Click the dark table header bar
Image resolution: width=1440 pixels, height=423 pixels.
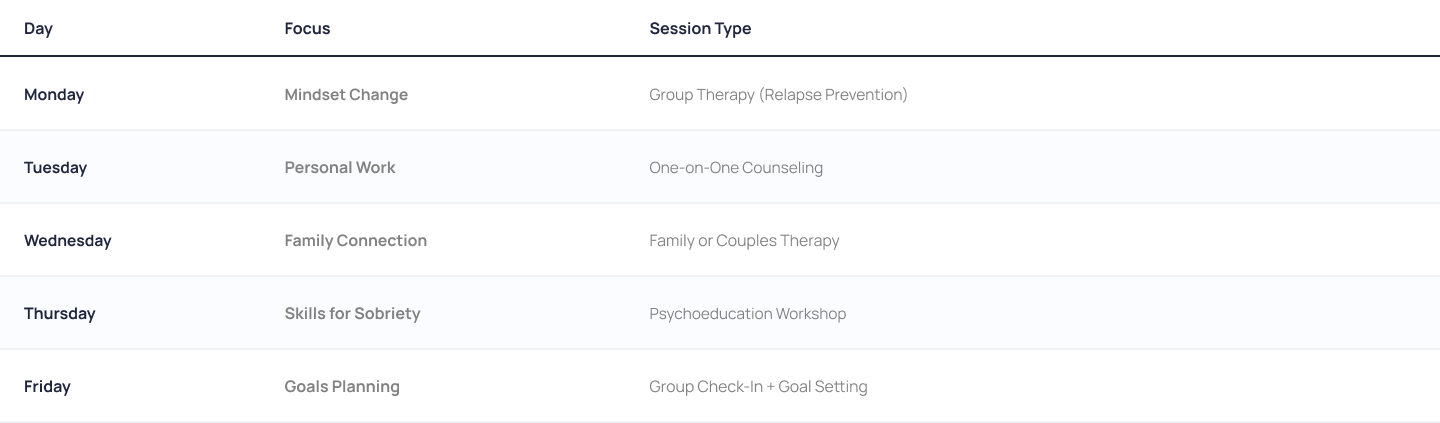[1100, 29]
